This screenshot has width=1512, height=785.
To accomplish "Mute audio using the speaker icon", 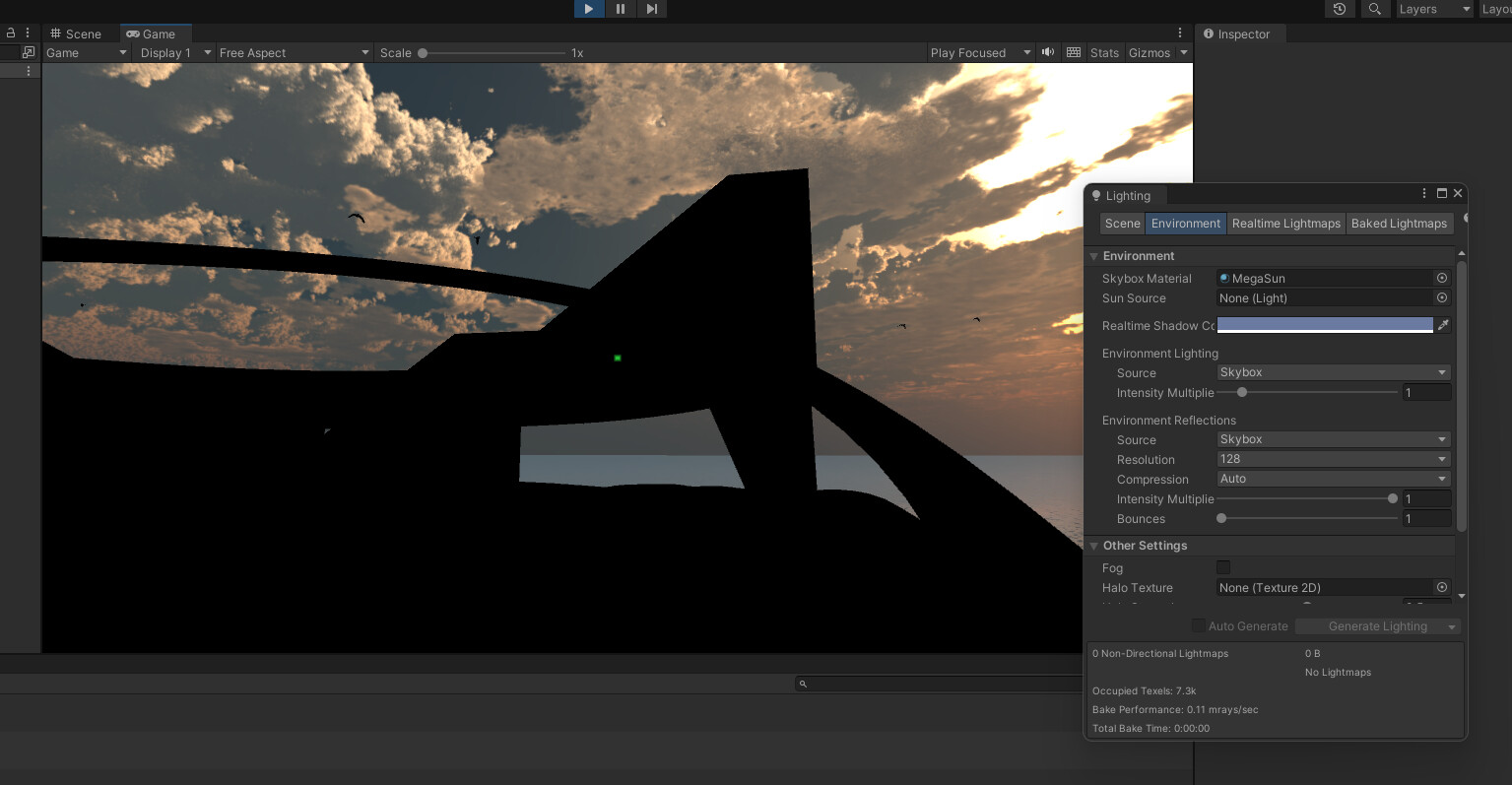I will tap(1047, 52).
